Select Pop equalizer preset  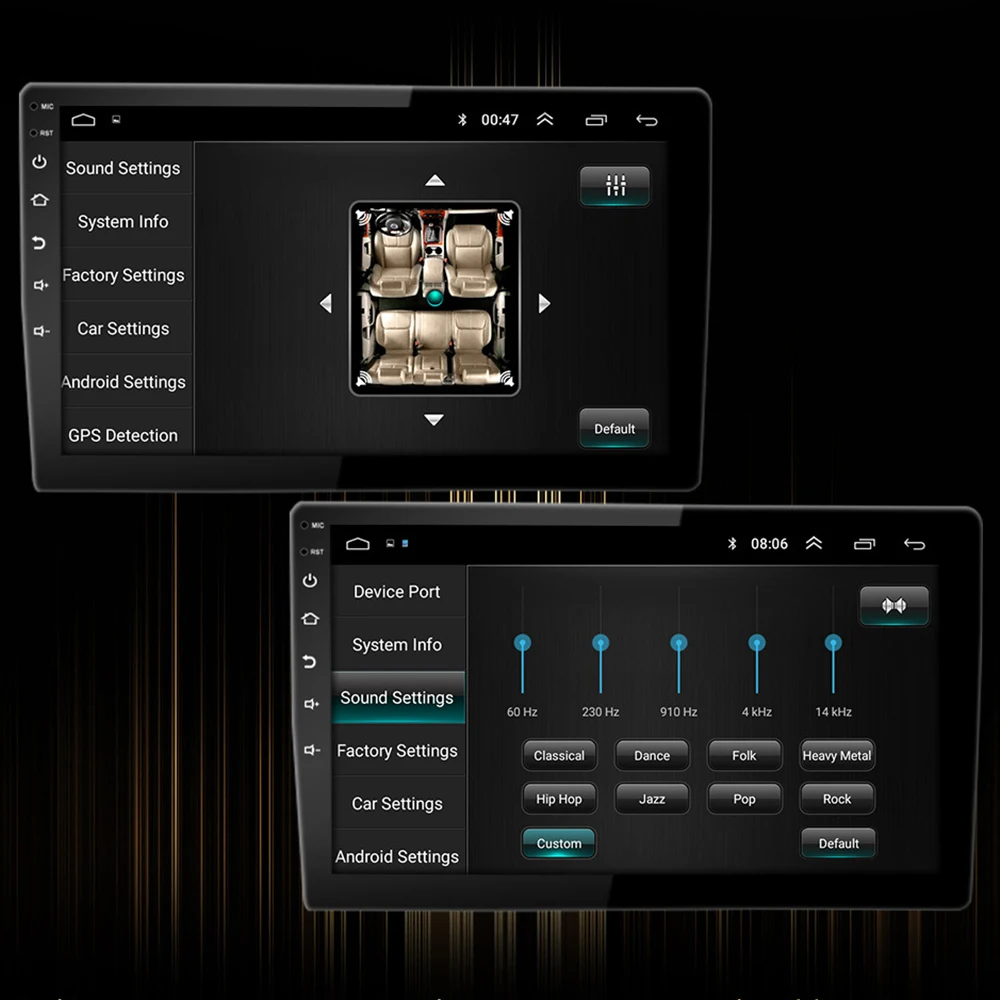click(x=744, y=798)
